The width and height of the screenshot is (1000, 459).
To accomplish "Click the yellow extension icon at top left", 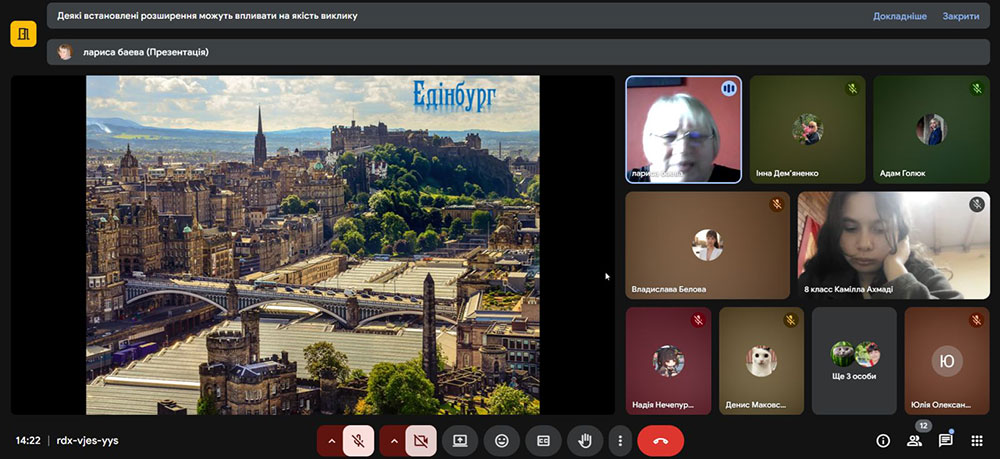I will coord(23,34).
